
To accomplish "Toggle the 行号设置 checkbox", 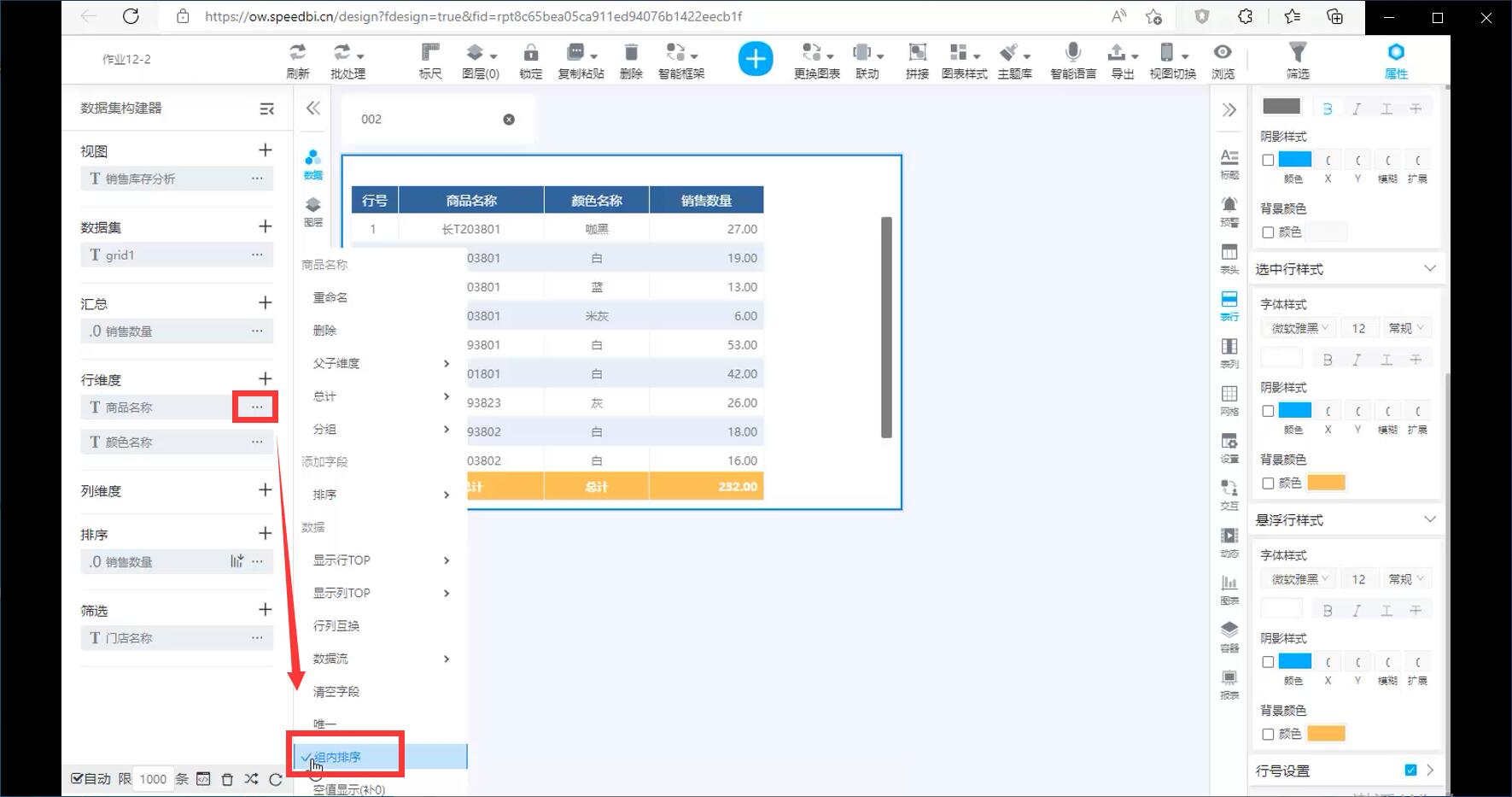I will [x=1410, y=770].
